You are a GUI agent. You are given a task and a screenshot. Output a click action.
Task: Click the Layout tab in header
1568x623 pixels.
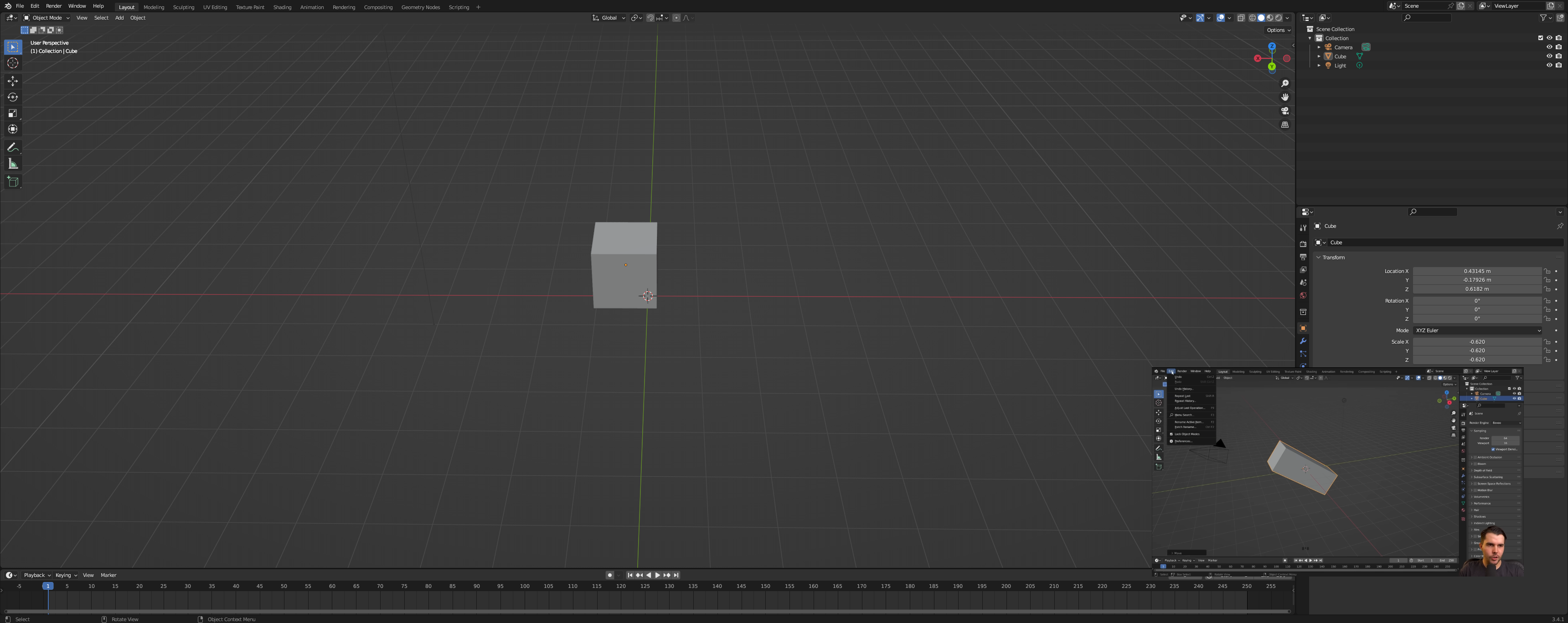pos(126,7)
